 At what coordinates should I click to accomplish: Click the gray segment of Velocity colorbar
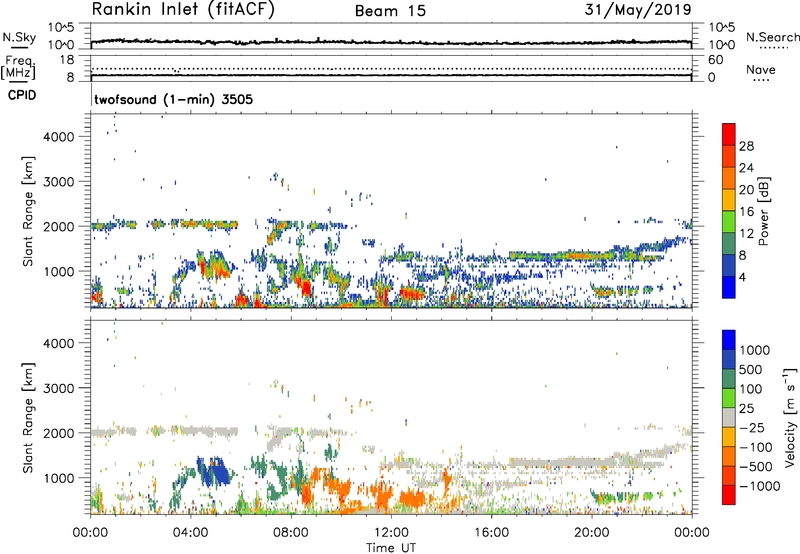click(729, 417)
